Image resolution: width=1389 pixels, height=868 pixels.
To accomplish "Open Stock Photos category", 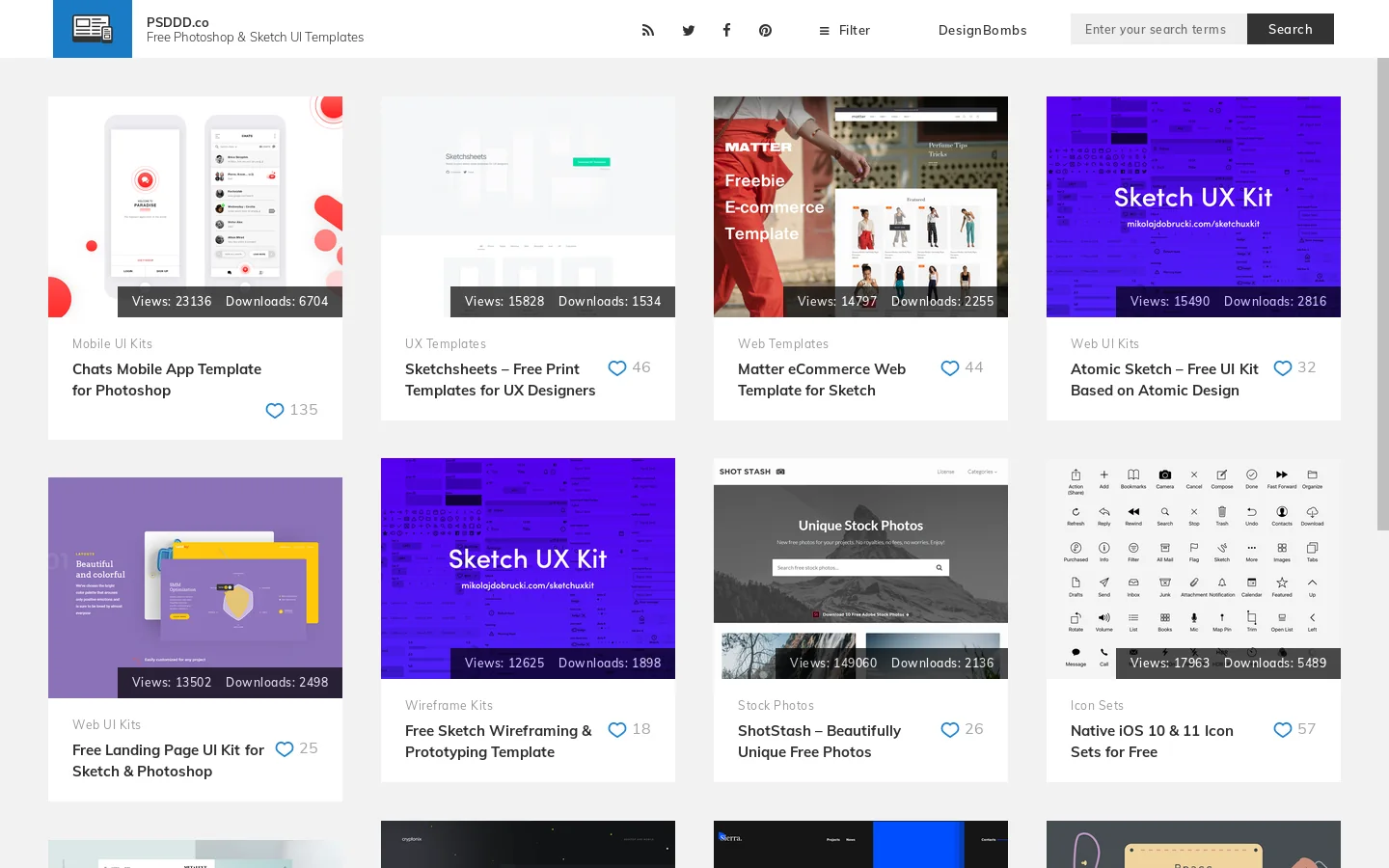I will pos(776,705).
